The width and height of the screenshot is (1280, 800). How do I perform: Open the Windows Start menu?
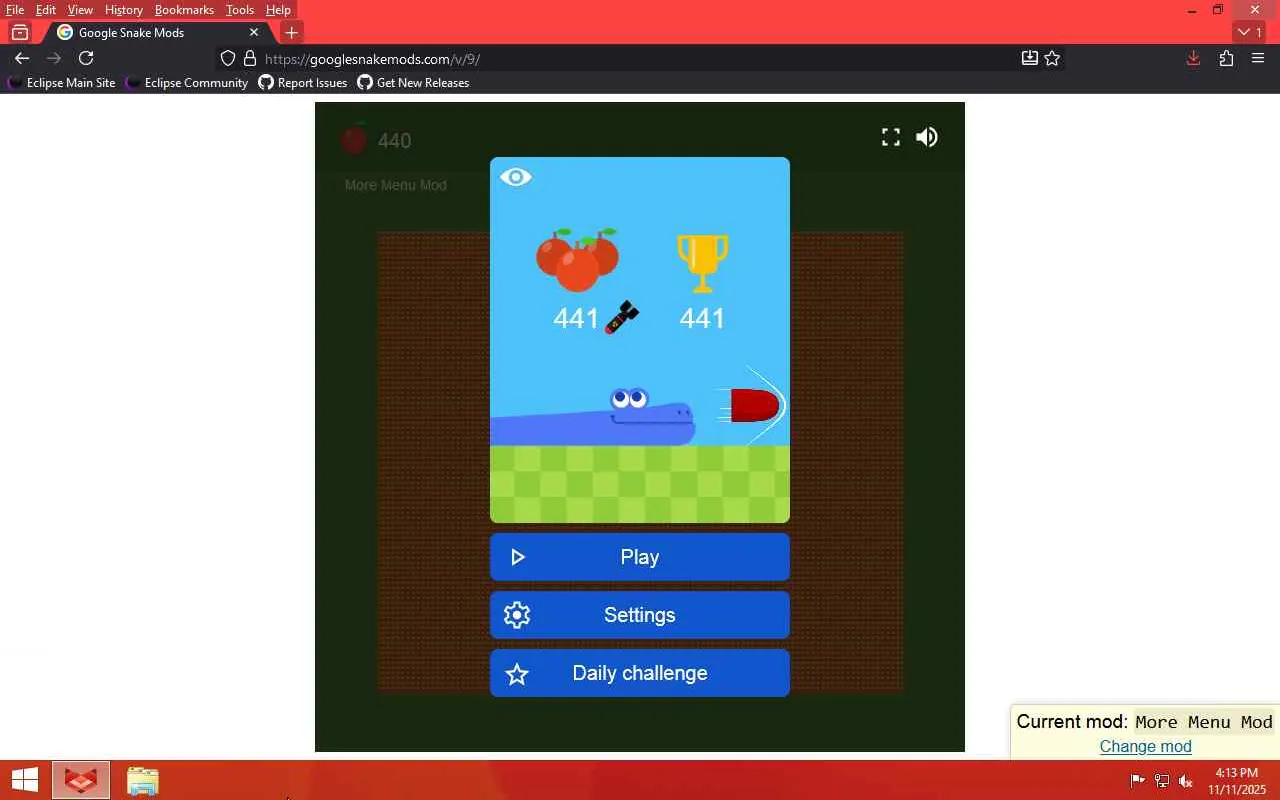pyautogui.click(x=24, y=780)
